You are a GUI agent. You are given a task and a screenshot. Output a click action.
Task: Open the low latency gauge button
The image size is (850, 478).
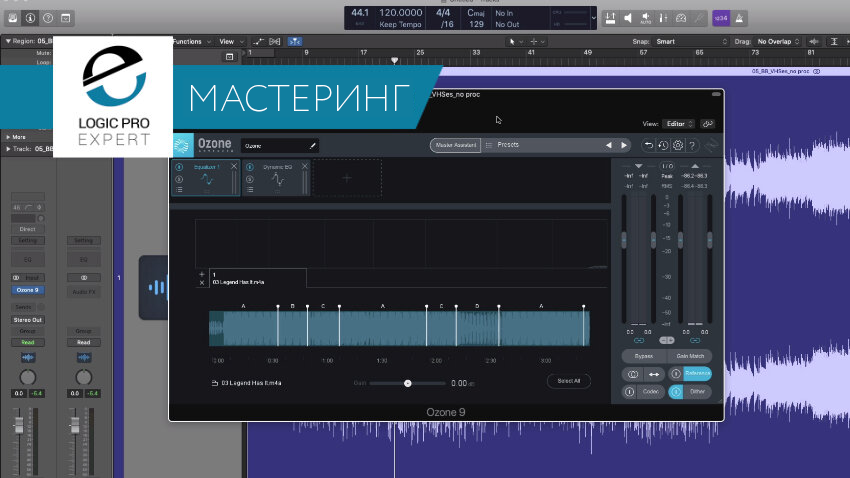pyautogui.click(x=681, y=18)
